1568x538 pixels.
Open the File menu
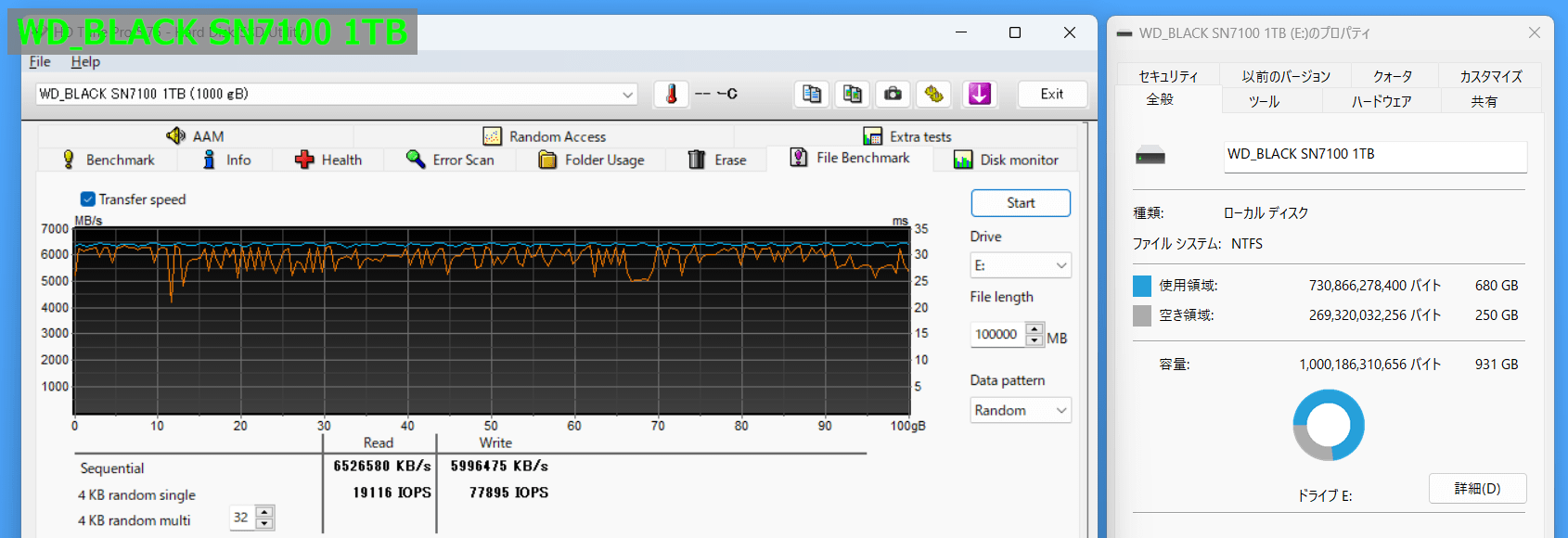40,61
